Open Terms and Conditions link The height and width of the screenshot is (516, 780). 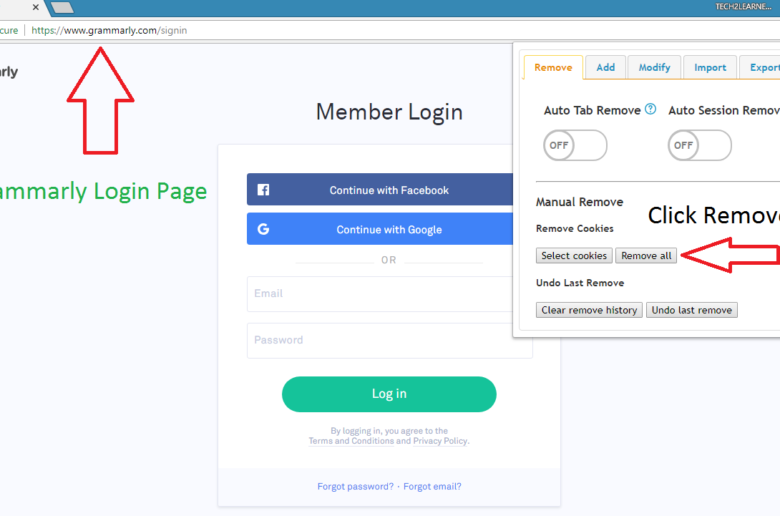351,441
